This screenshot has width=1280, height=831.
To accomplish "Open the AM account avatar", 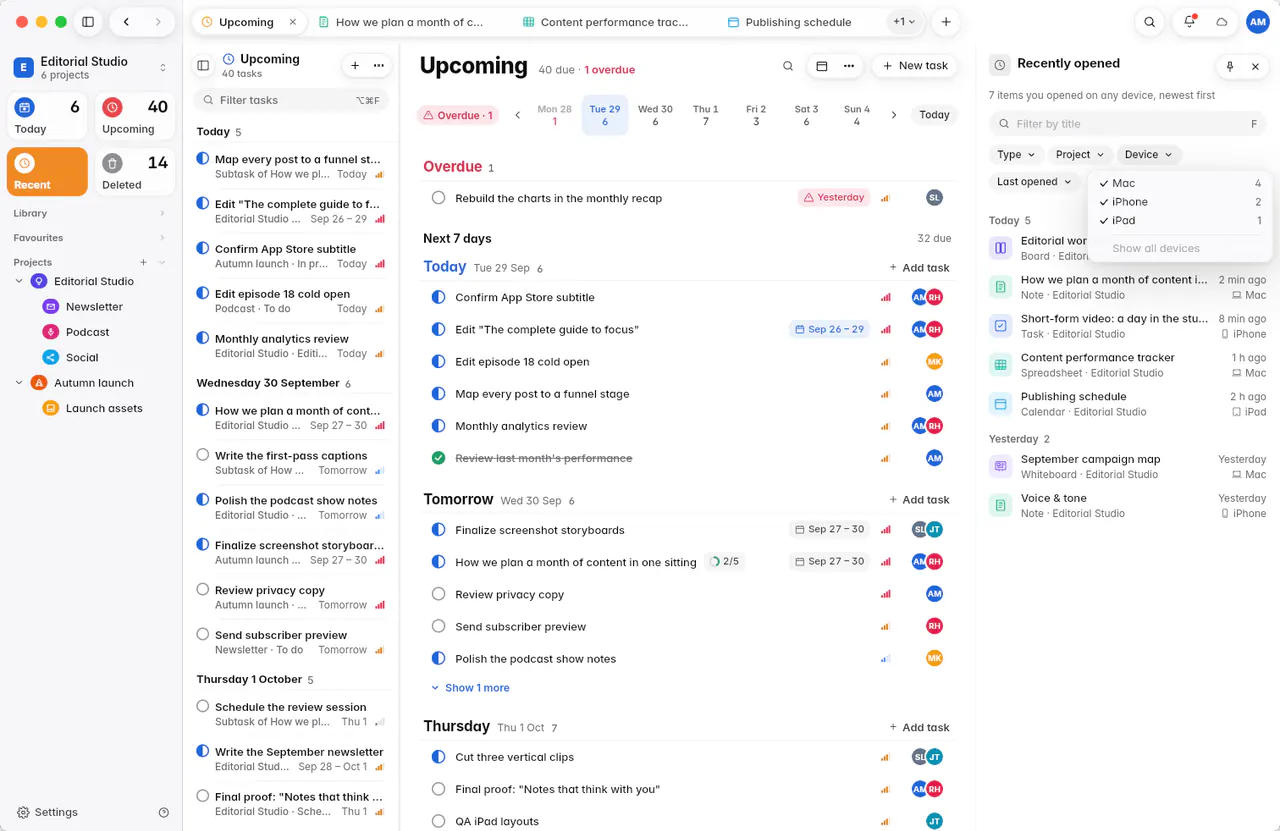I will [1258, 22].
